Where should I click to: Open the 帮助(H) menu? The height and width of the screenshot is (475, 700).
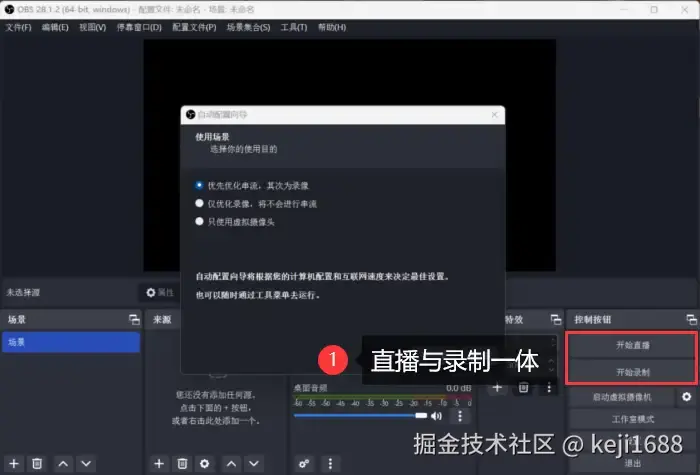(x=332, y=27)
